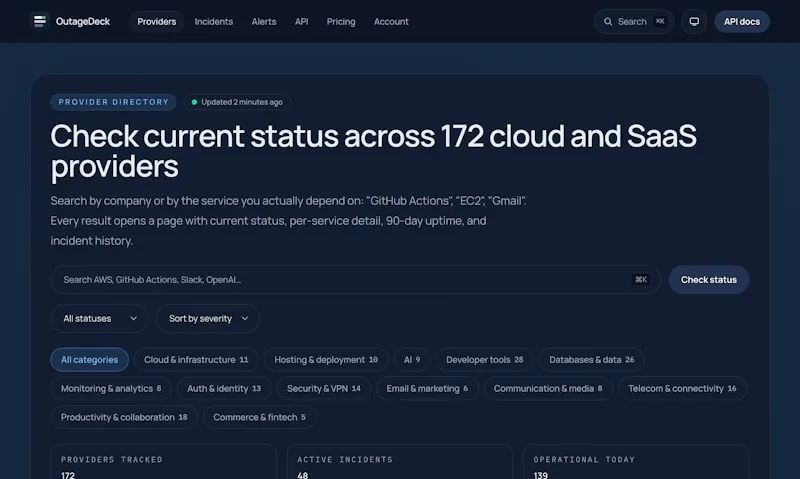This screenshot has height=479, width=800.
Task: Filter by Hosting & deployment category
Action: (326, 360)
